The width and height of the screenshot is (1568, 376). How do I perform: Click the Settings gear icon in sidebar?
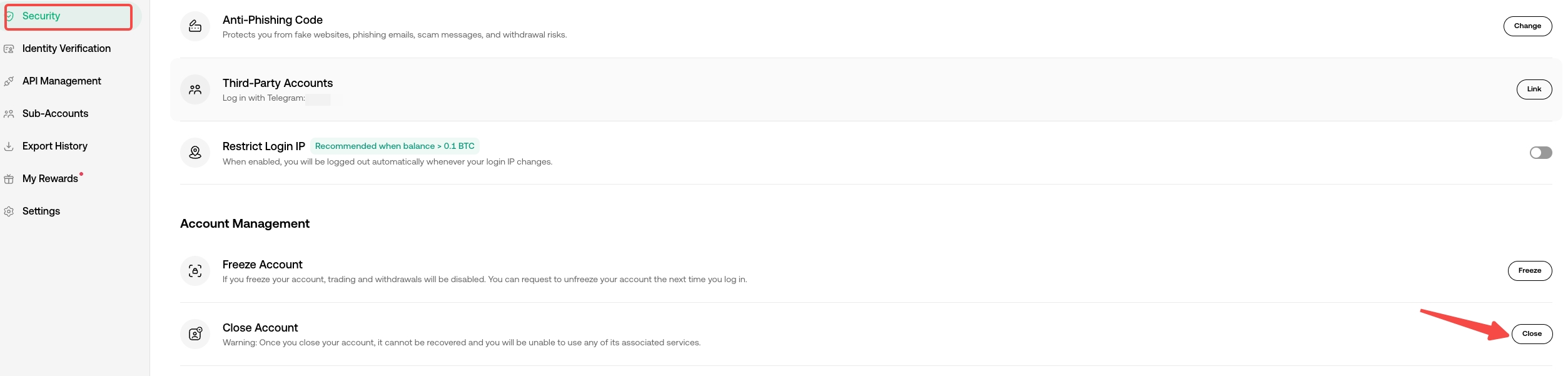click(x=9, y=211)
